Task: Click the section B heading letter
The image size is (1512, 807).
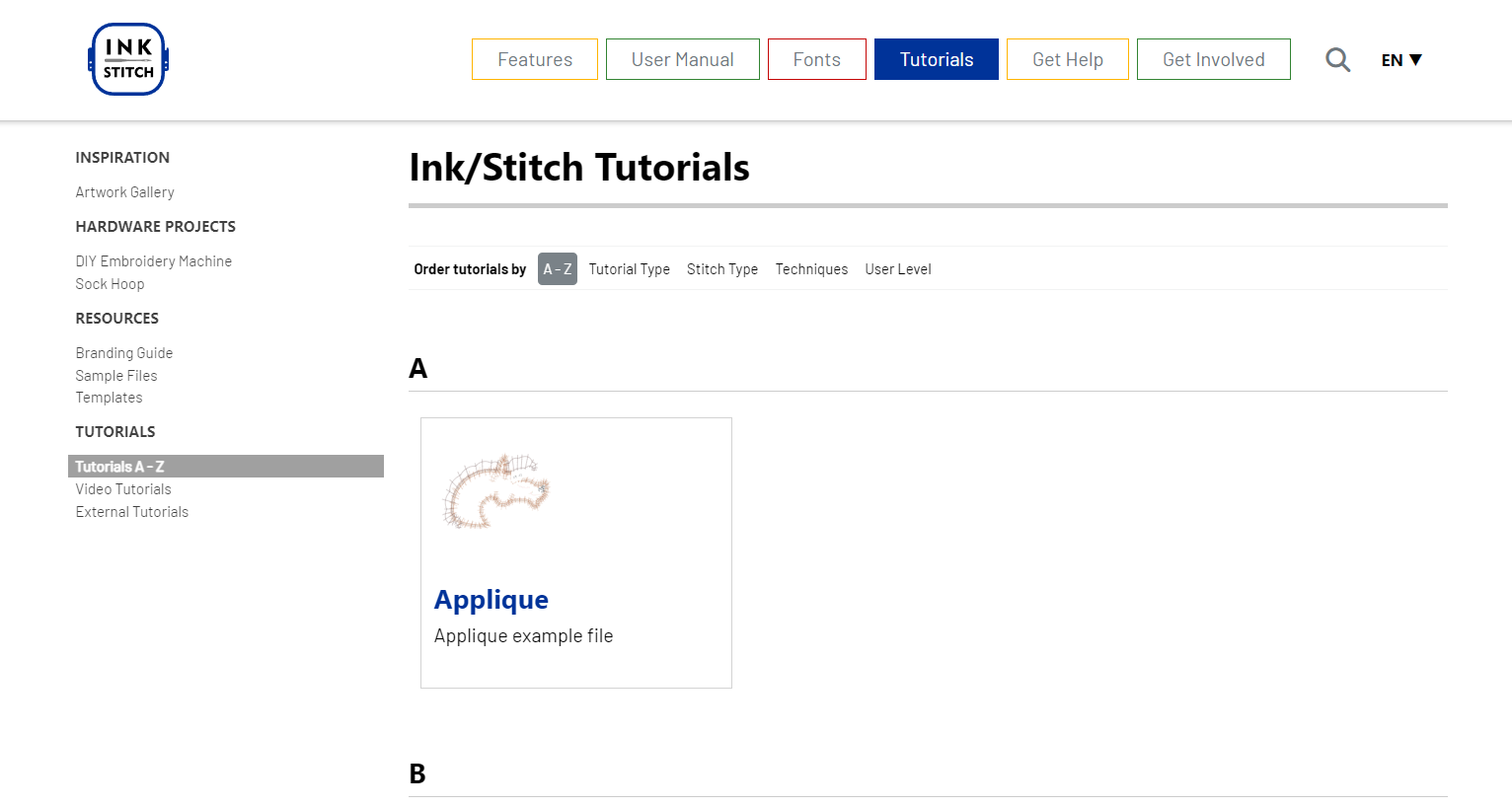Action: (x=417, y=773)
